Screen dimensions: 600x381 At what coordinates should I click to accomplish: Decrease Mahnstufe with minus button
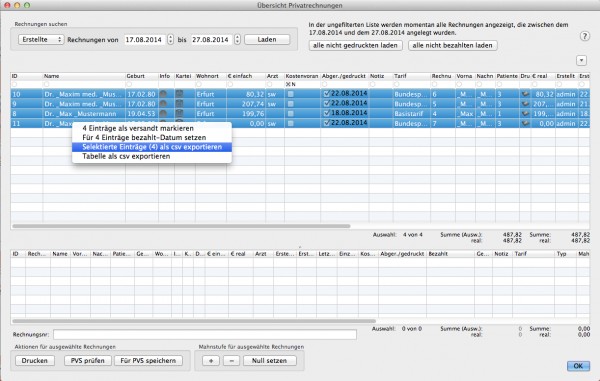(x=232, y=361)
